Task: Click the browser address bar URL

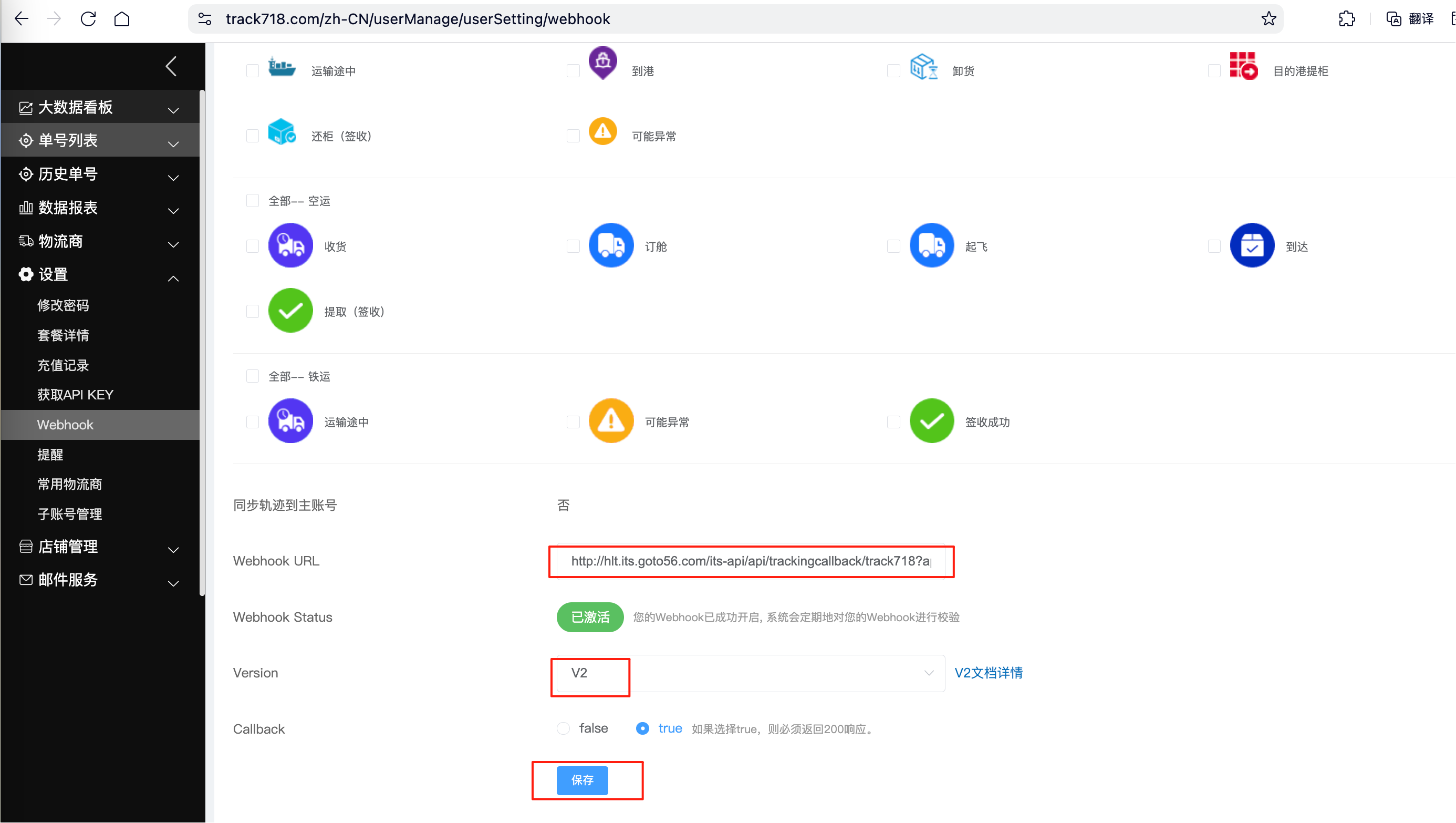Action: pyautogui.click(x=418, y=19)
